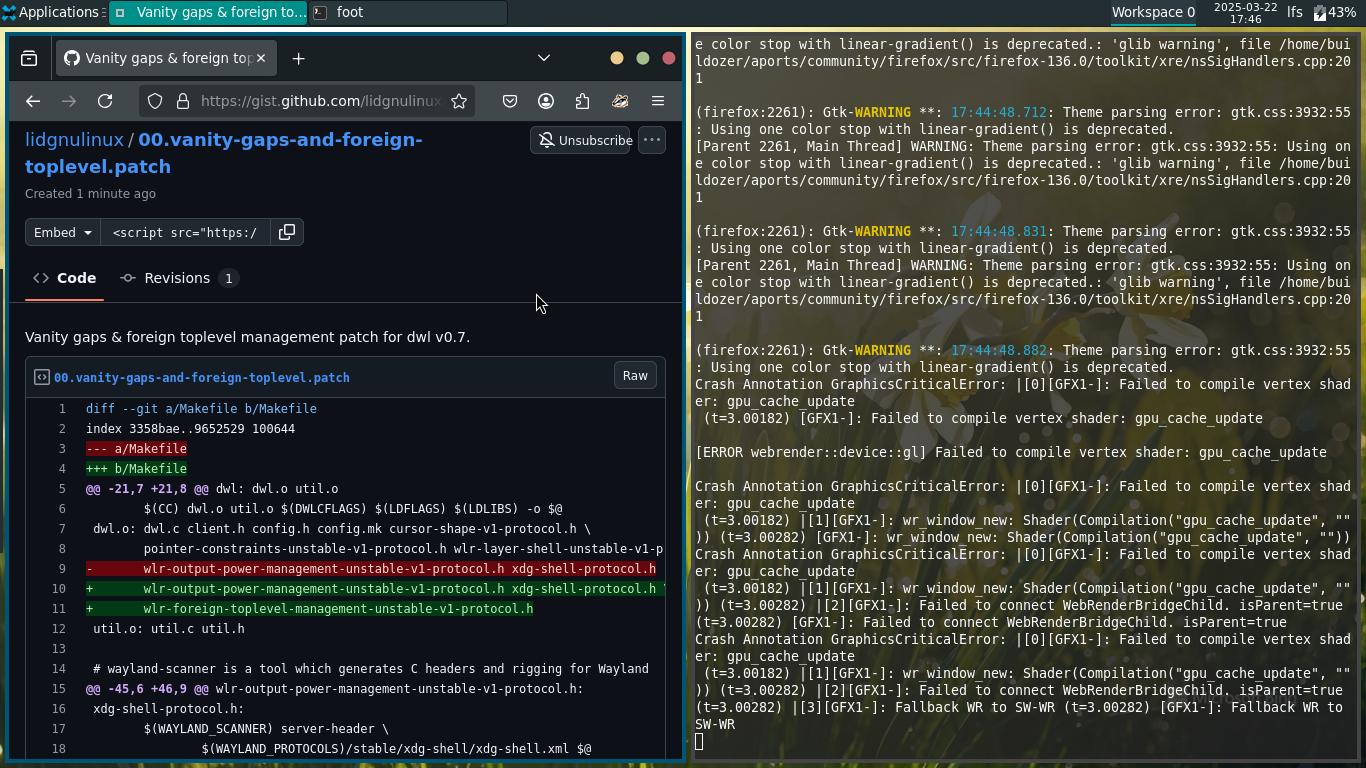This screenshot has width=1366, height=768.
Task: Expand the Embed dropdown
Action: point(63,232)
